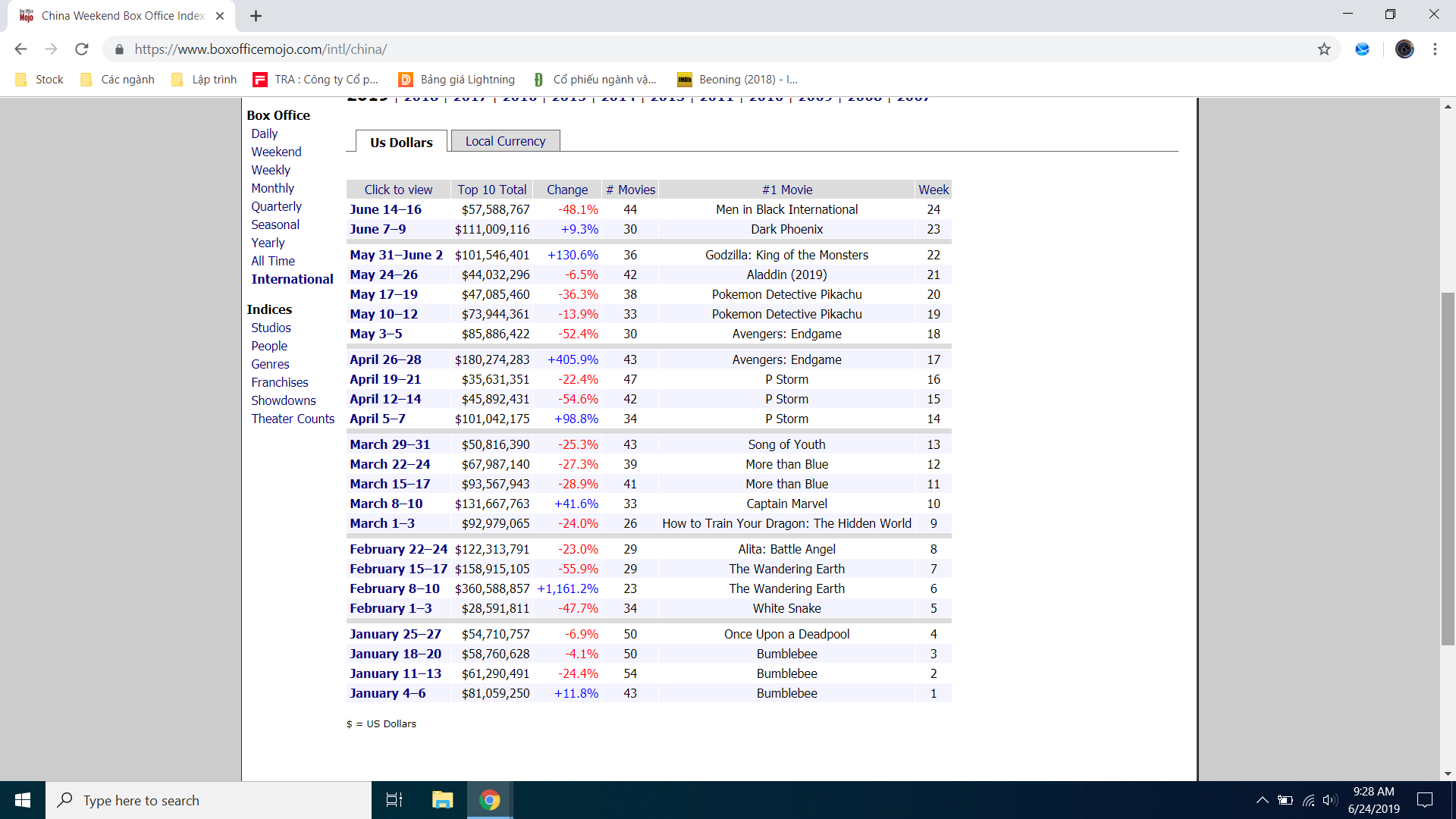Open Bảng giá Lightning bookmark

[x=457, y=80]
